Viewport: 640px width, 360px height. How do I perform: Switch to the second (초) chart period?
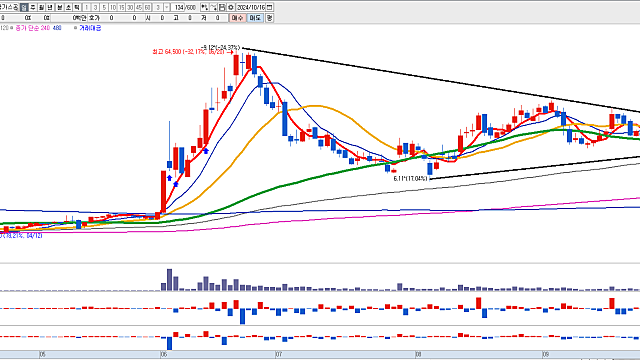coord(68,7)
